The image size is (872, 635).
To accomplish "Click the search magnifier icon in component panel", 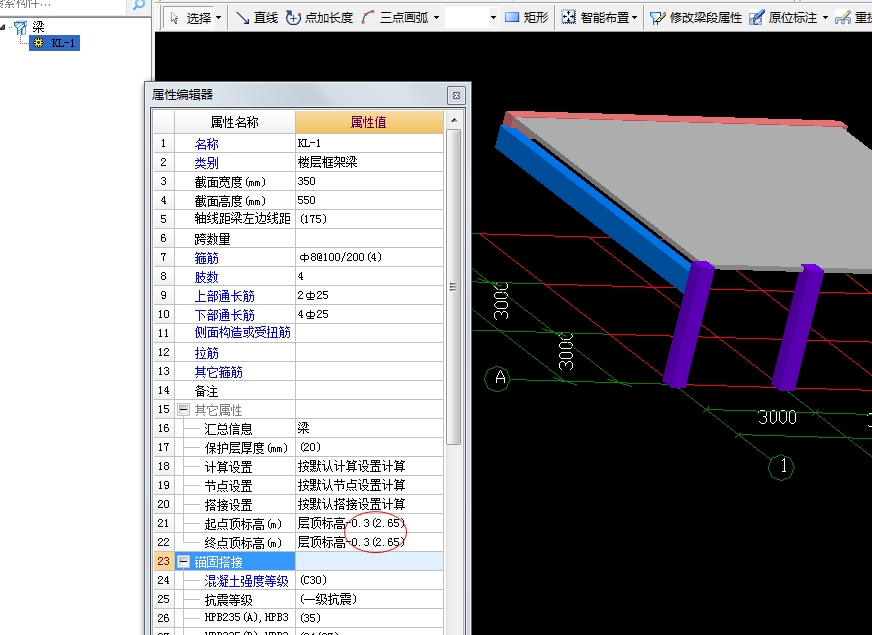I will pos(138,5).
